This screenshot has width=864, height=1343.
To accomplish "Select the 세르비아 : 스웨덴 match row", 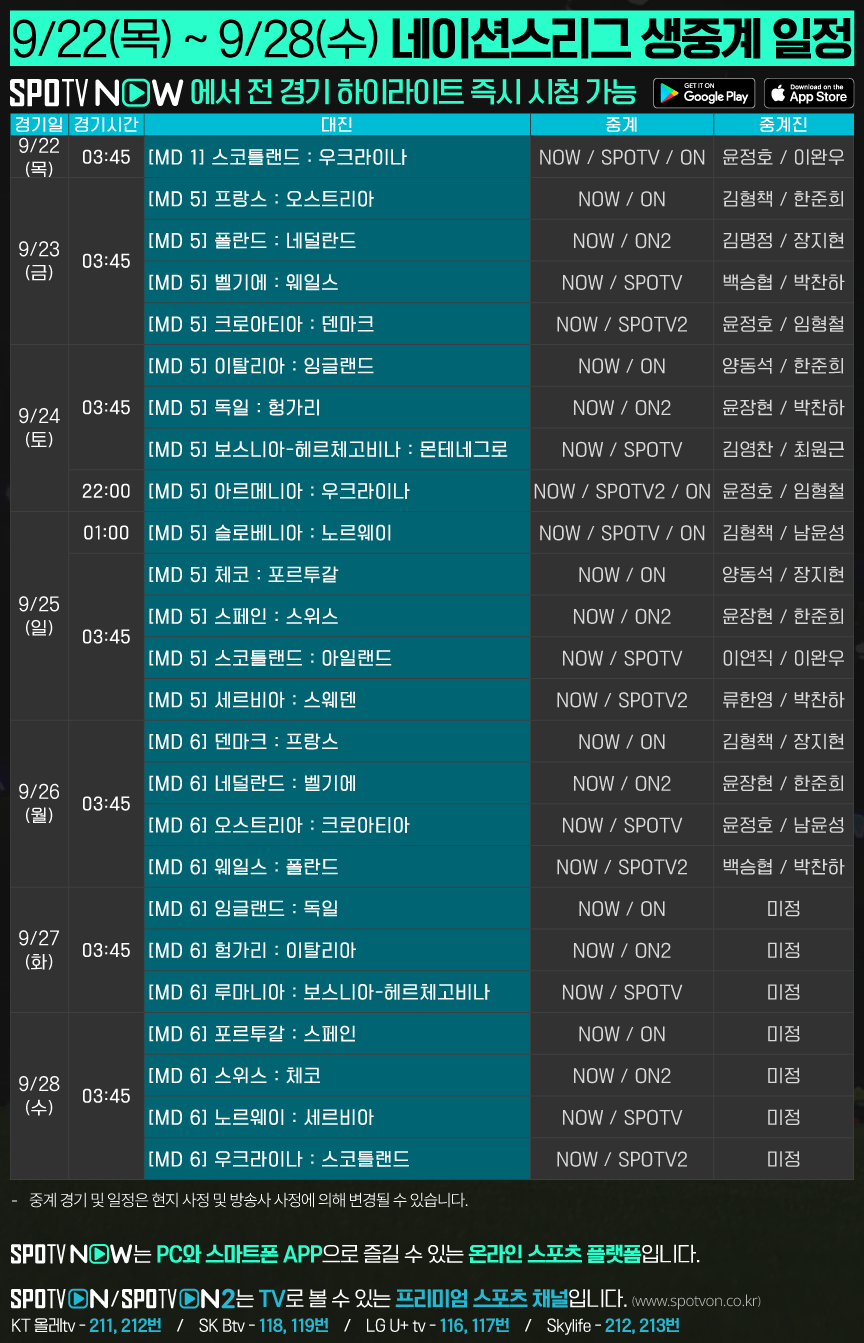I will tap(337, 700).
